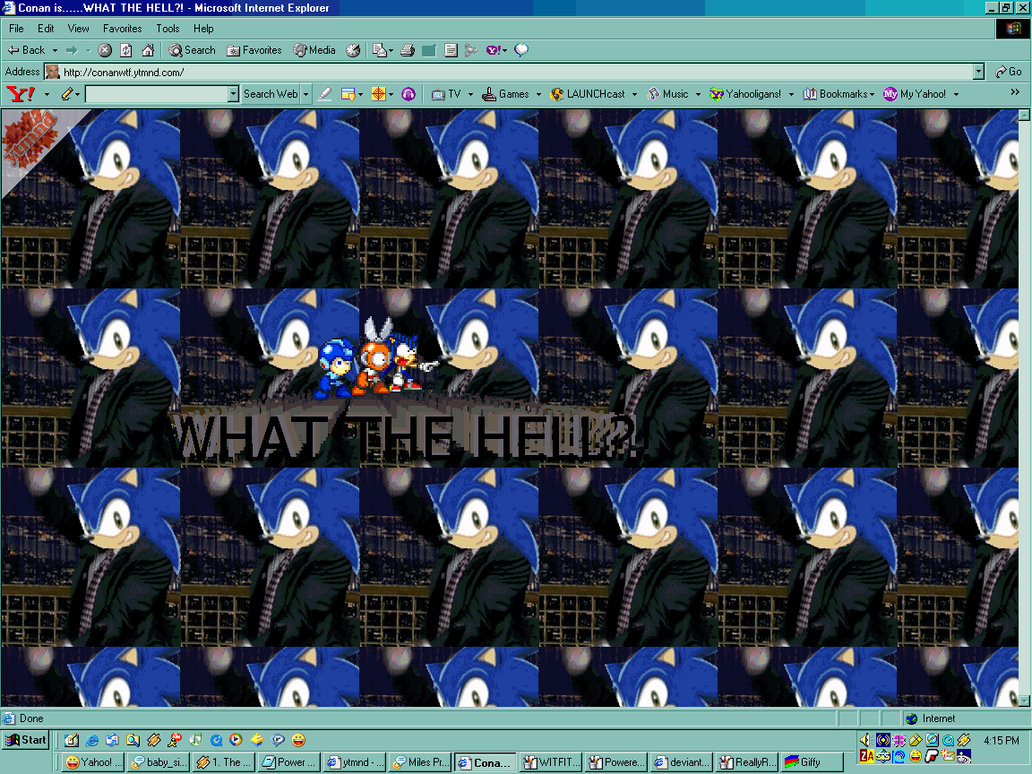Image resolution: width=1032 pixels, height=774 pixels.
Task: Open the TV button on Yahoo toolbar
Action: click(447, 94)
